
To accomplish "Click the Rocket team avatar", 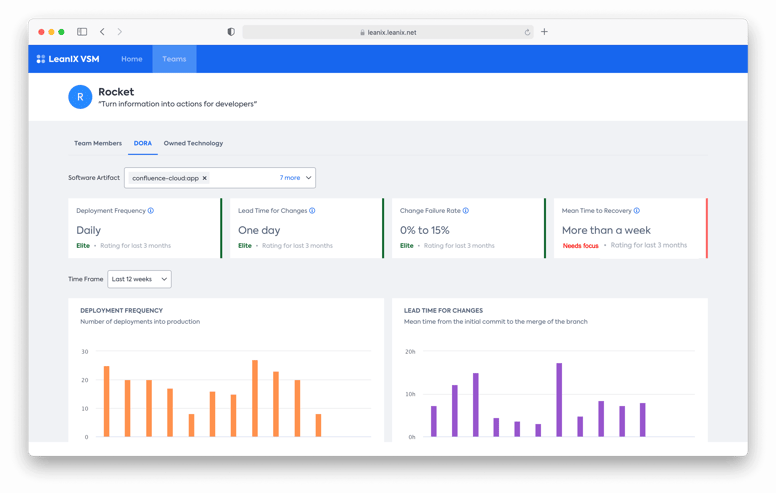I will (80, 97).
